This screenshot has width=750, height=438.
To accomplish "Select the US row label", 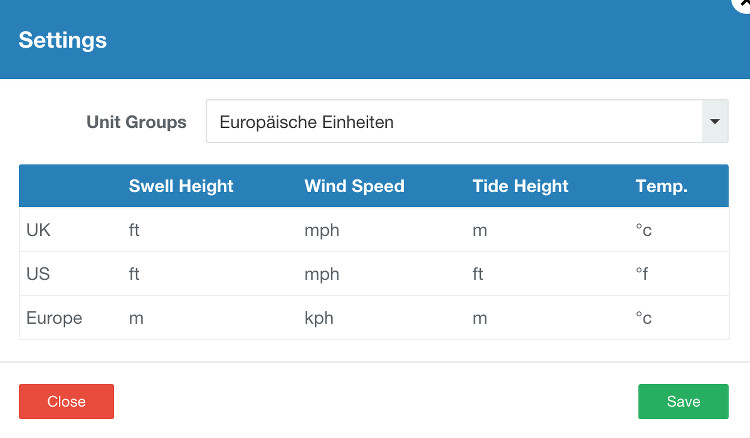I will [38, 274].
